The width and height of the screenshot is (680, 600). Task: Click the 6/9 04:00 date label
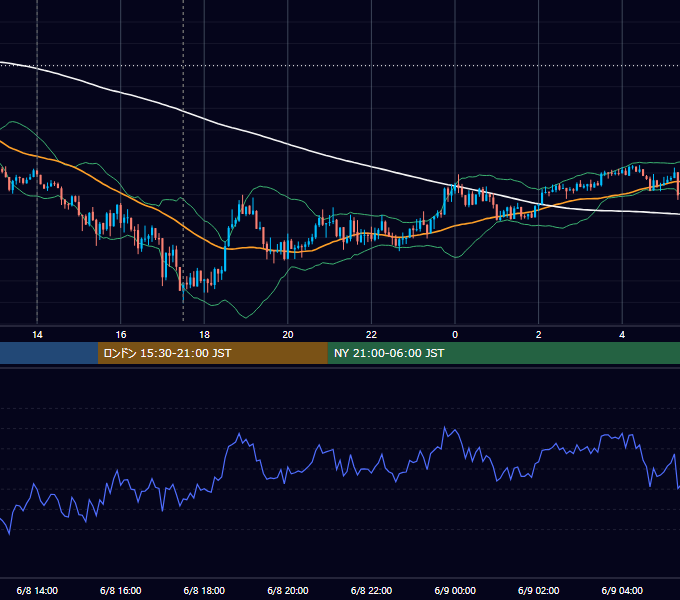coord(622,591)
